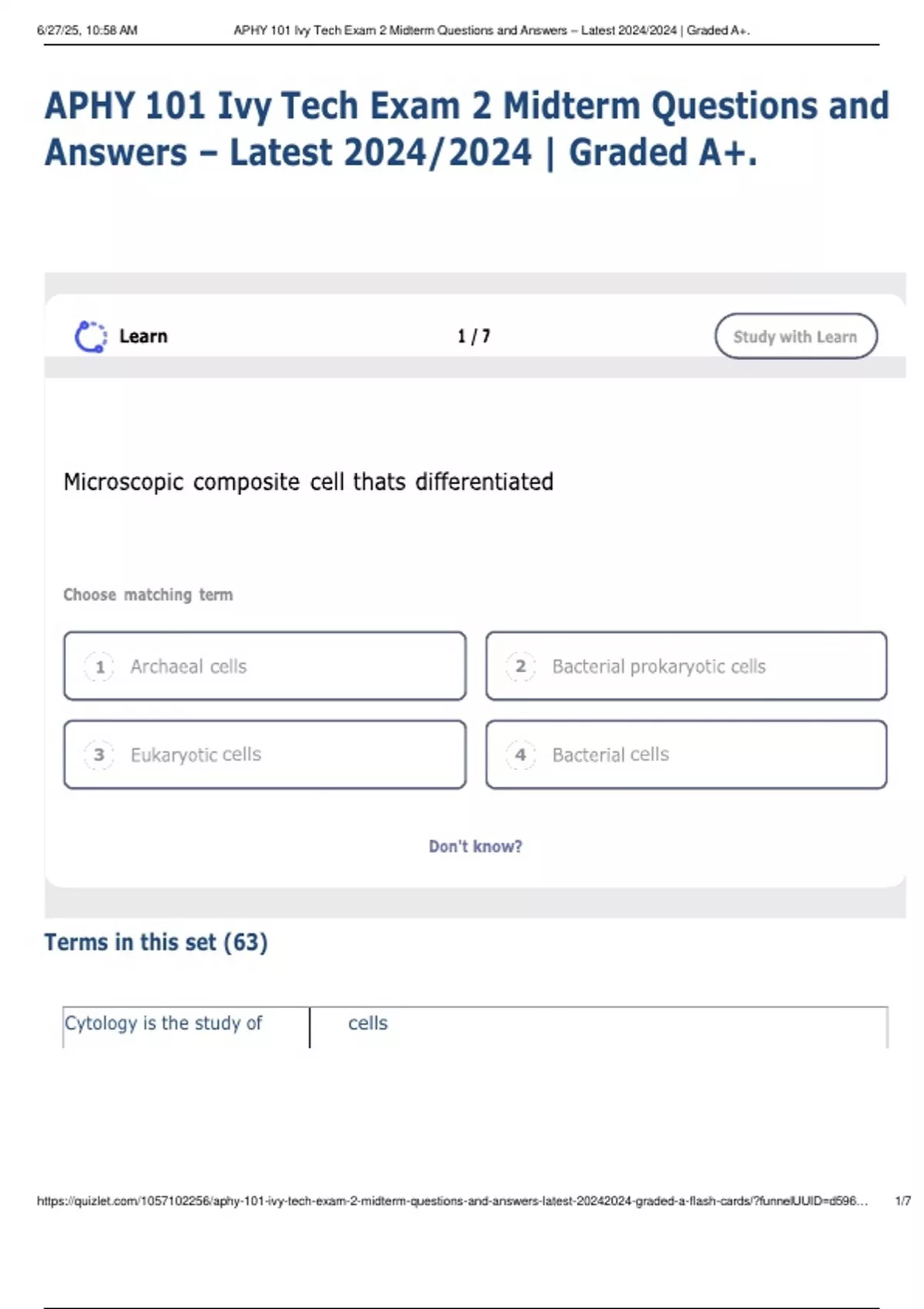Click the number 3 badge icon
Image resolution: width=924 pixels, height=1309 pixels.
tap(99, 755)
